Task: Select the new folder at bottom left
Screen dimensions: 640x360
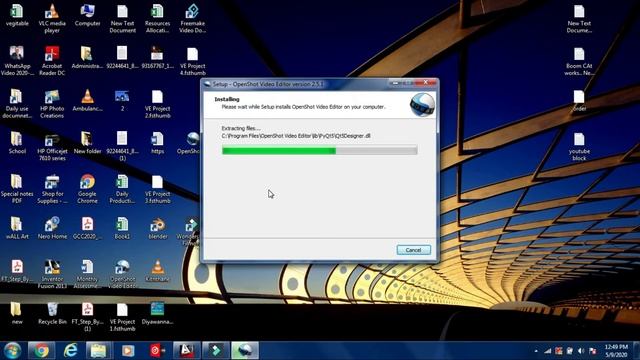Action: pos(17,313)
